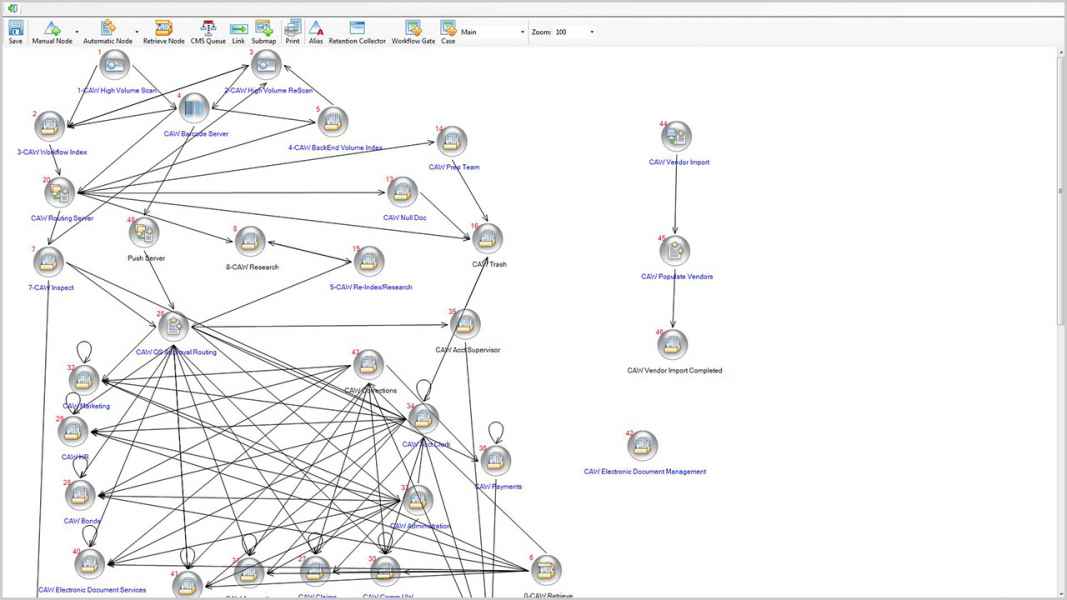
Task: Select the CAW Barcode Server node
Action: click(194, 110)
